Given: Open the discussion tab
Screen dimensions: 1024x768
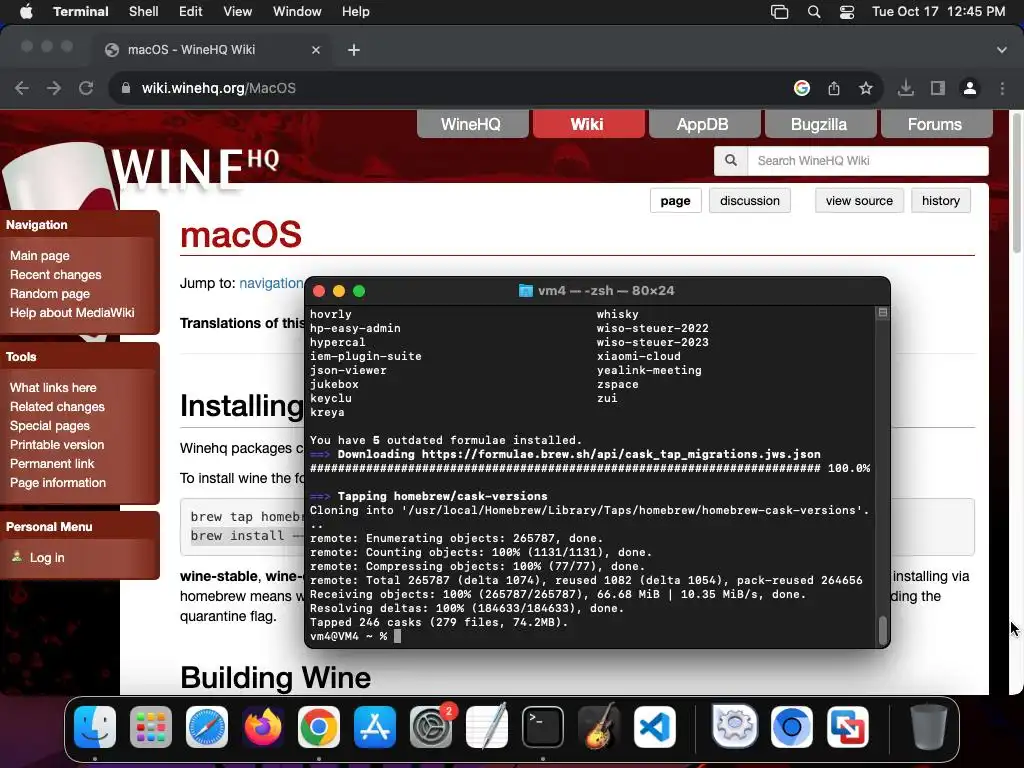Looking at the screenshot, I should pos(750,200).
